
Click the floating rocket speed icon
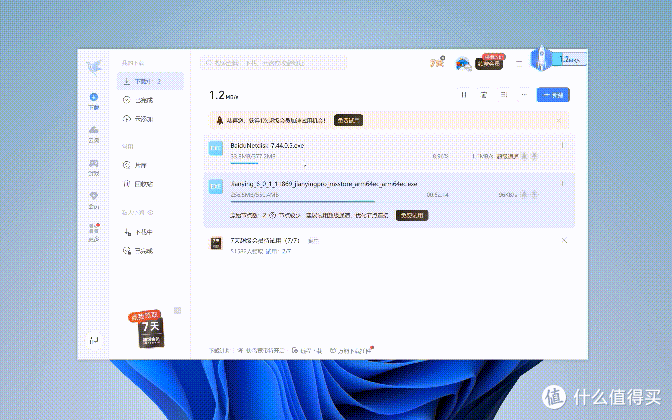(541, 59)
